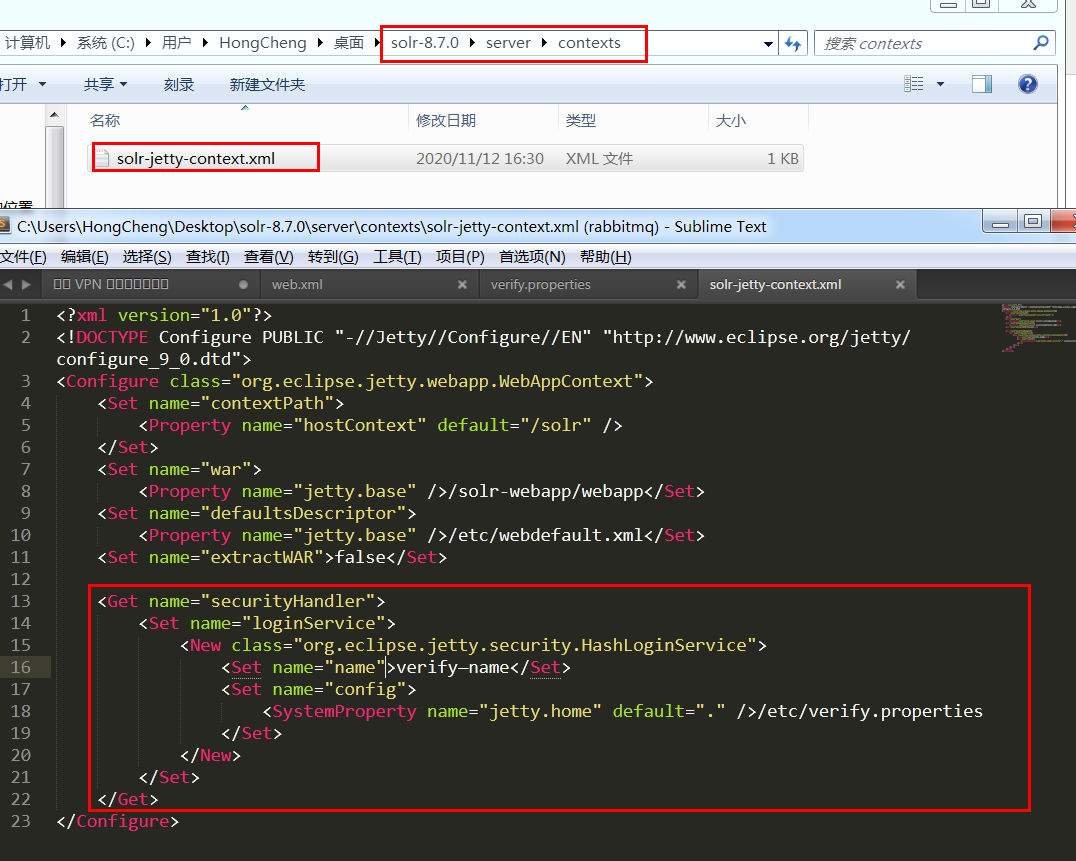Click the minimap in the Sublime editor

click(x=1038, y=327)
